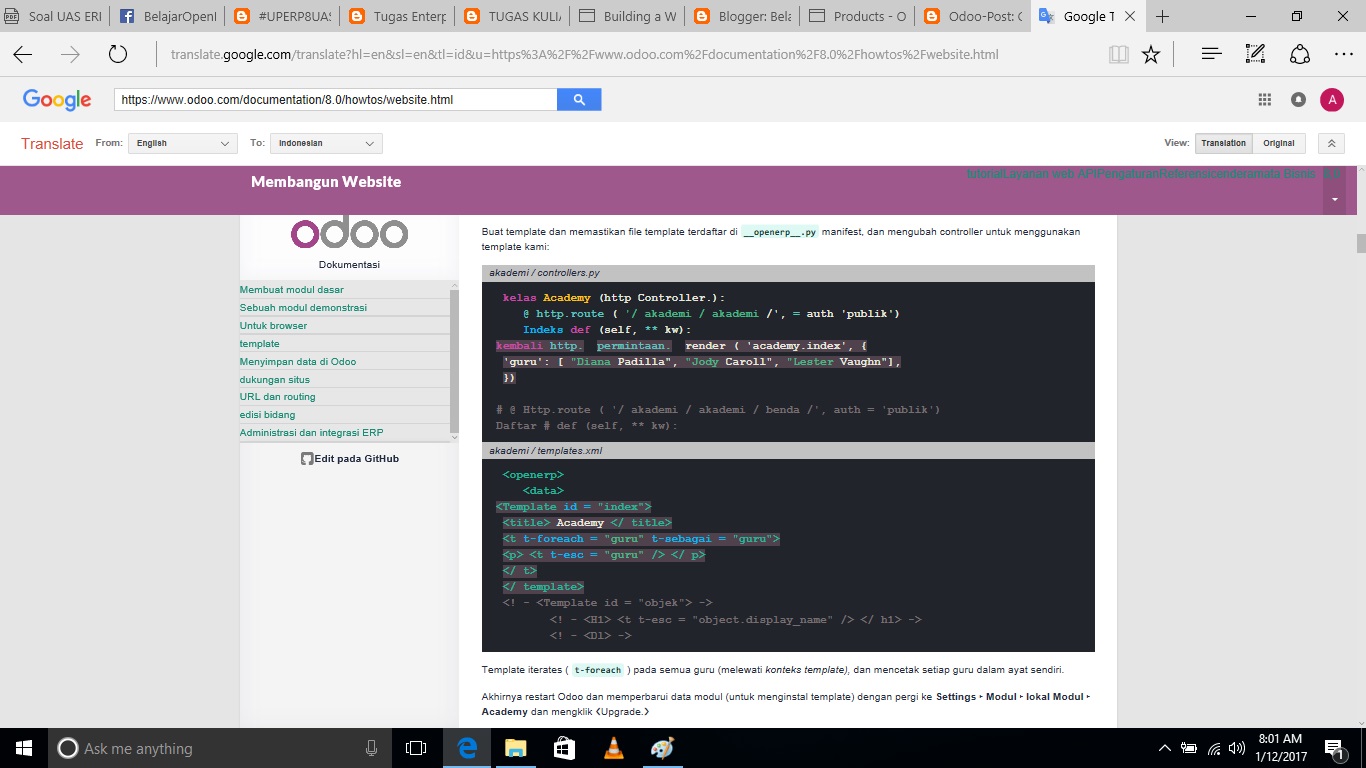Open Untuk browser sidebar link
Screen dimensions: 1366x768
pos(273,325)
